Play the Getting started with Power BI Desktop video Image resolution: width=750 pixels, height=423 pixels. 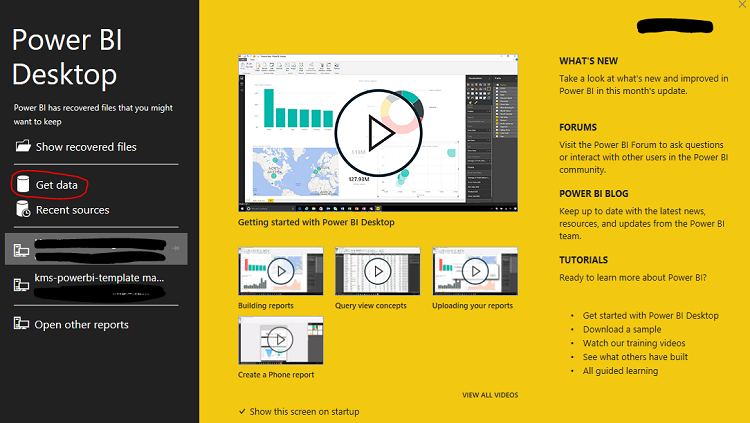pos(378,133)
